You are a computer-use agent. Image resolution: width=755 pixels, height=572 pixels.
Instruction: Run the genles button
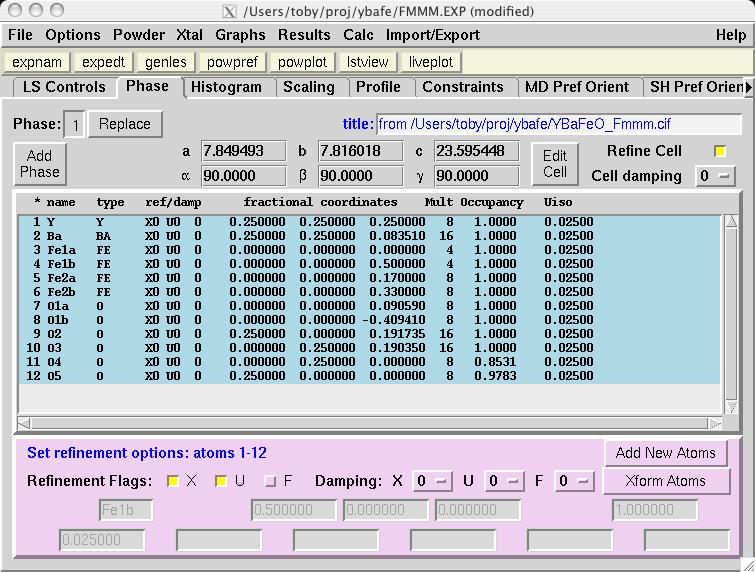(x=166, y=62)
